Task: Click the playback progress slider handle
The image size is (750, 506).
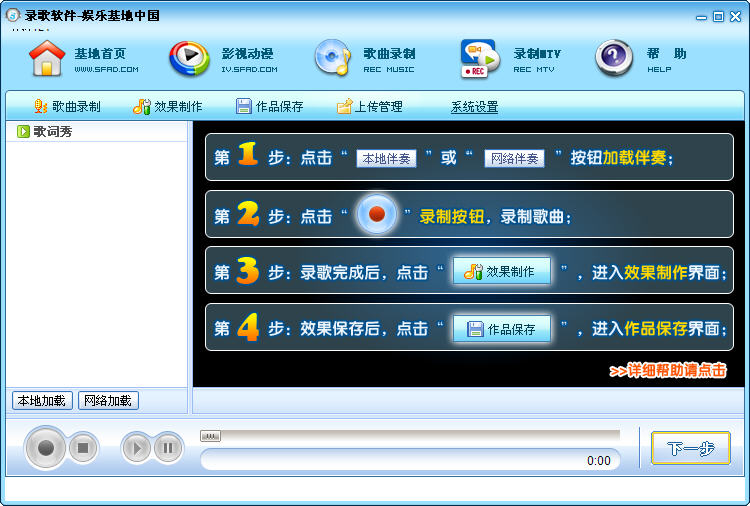Action: click(210, 436)
